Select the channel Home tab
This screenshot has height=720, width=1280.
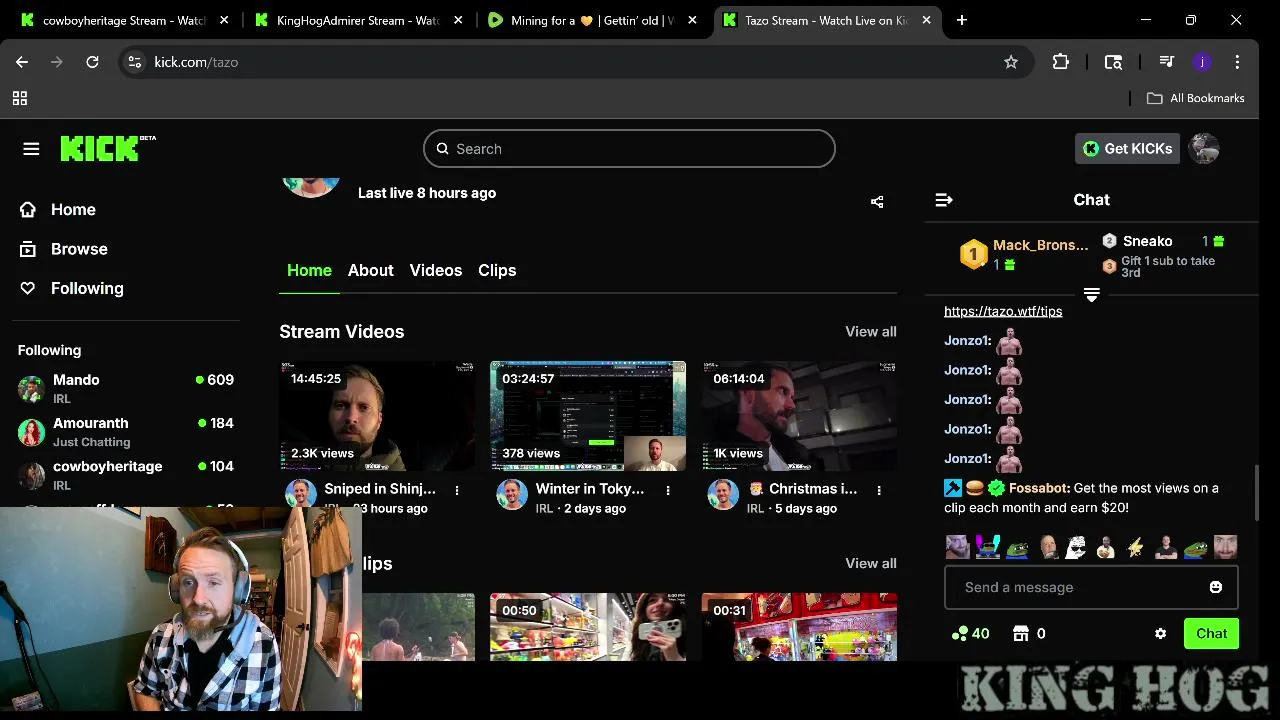[309, 270]
